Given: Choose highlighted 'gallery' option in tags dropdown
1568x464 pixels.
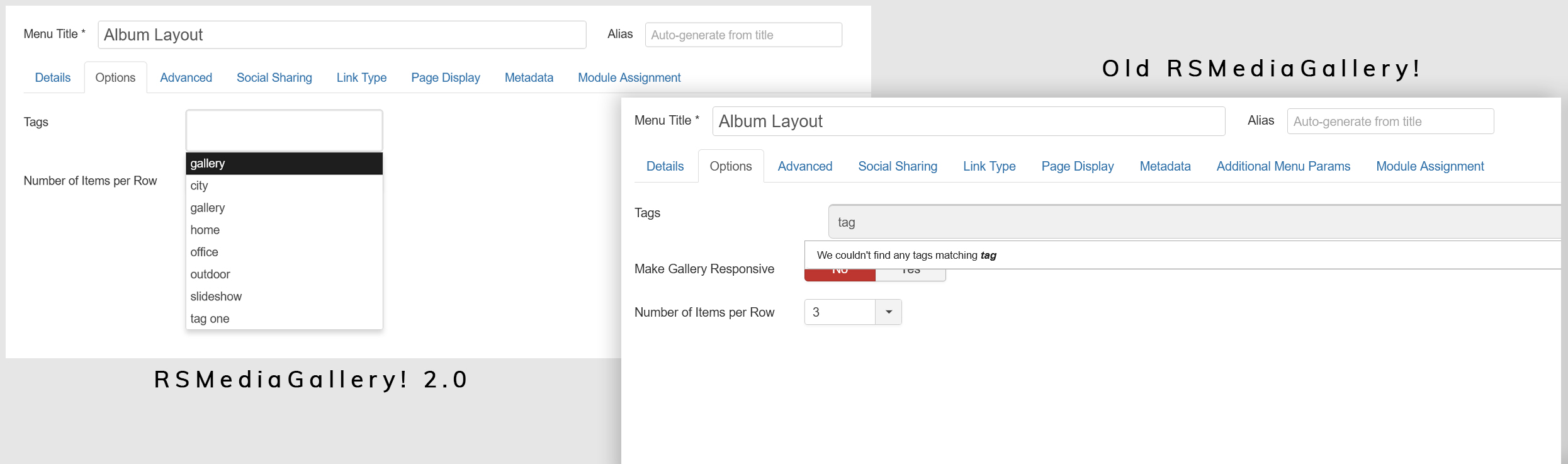Looking at the screenshot, I should 284,163.
